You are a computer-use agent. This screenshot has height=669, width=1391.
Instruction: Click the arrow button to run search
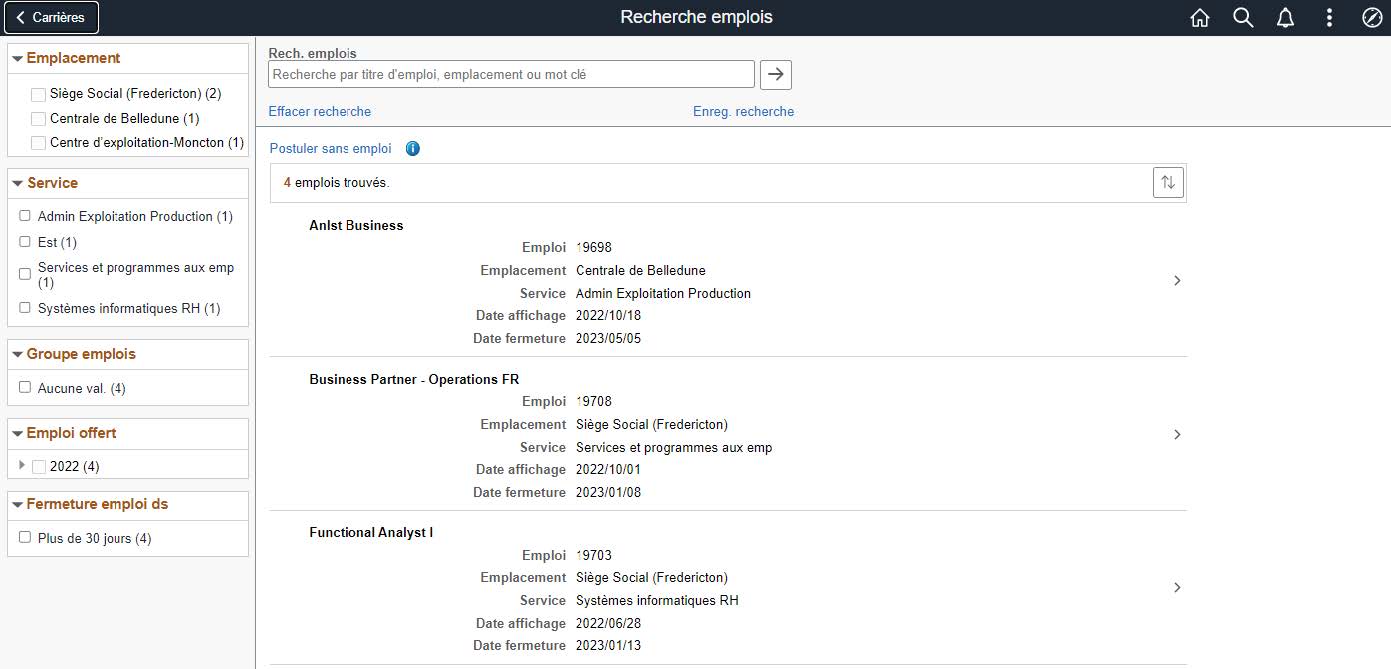coord(776,75)
